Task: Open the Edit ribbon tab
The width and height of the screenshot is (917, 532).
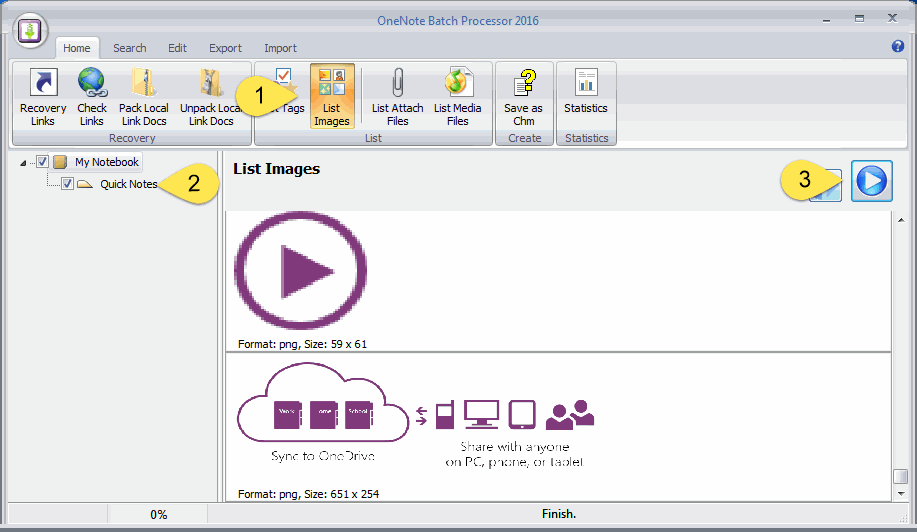Action: pos(177,48)
